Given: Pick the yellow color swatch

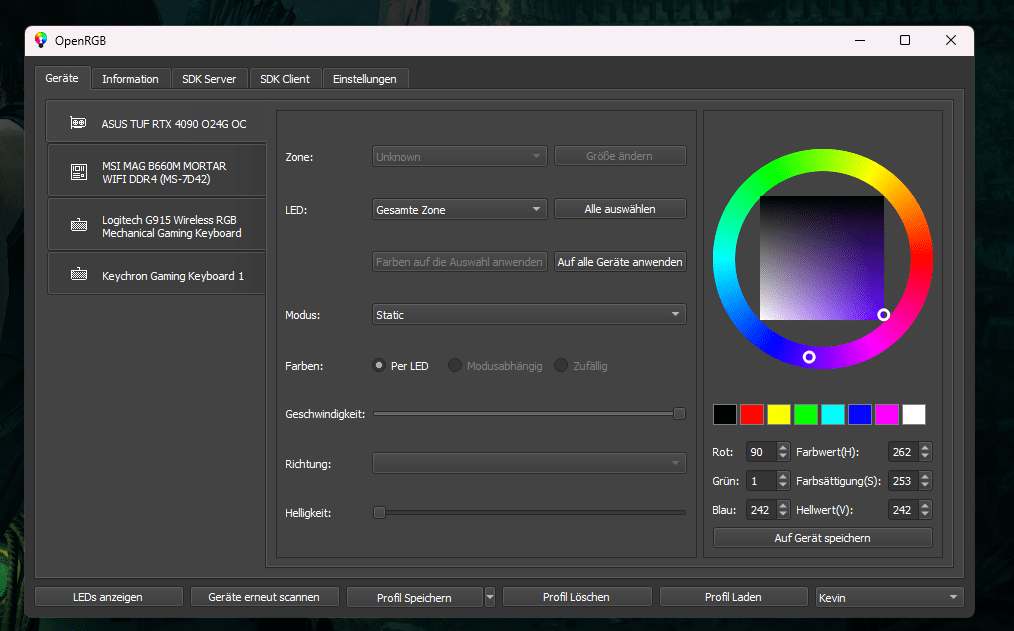Looking at the screenshot, I should pos(779,414).
